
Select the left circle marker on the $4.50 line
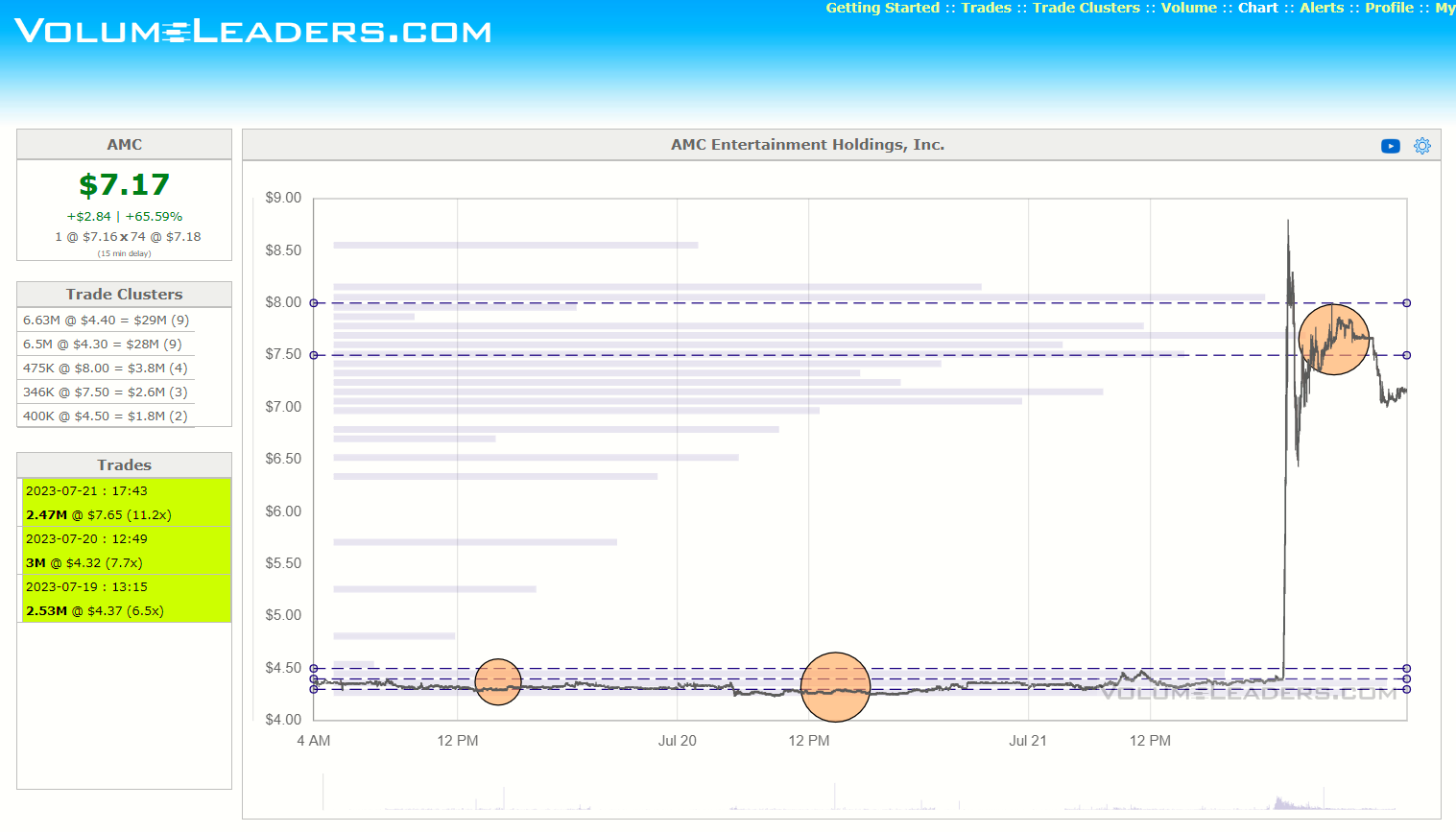pos(316,667)
